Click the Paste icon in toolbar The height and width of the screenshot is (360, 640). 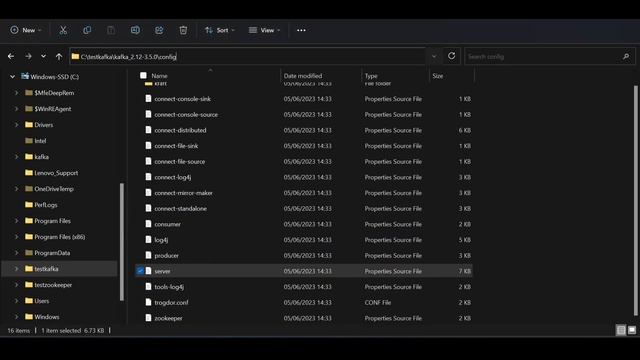pyautogui.click(x=111, y=30)
